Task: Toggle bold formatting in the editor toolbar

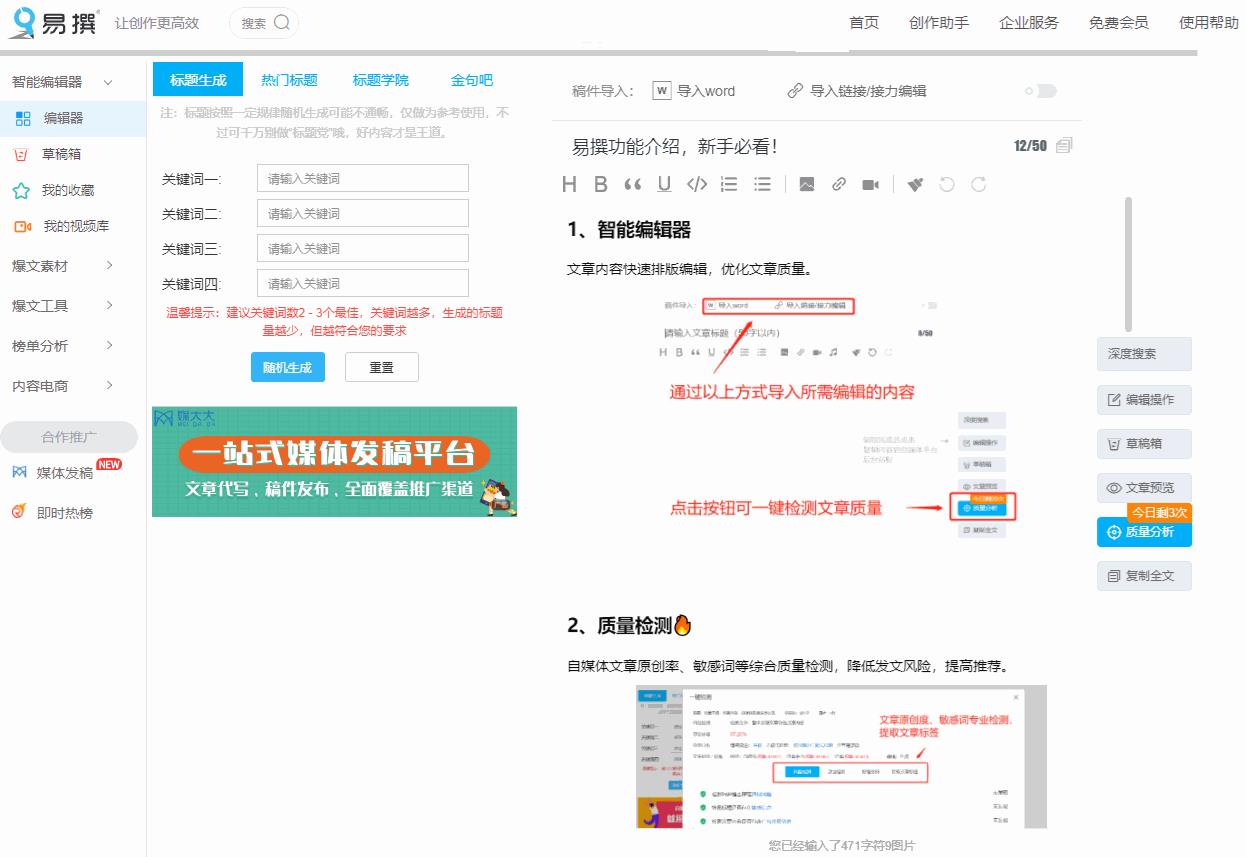Action: tap(601, 184)
